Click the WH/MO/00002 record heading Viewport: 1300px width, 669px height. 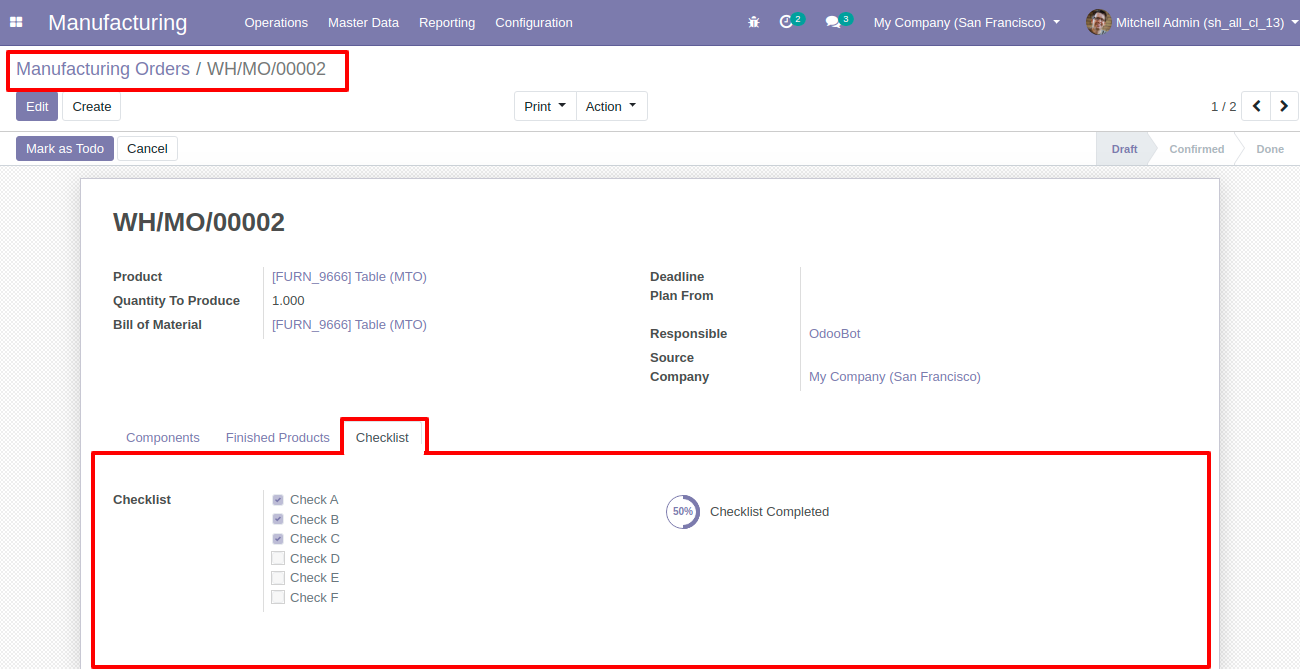point(199,222)
